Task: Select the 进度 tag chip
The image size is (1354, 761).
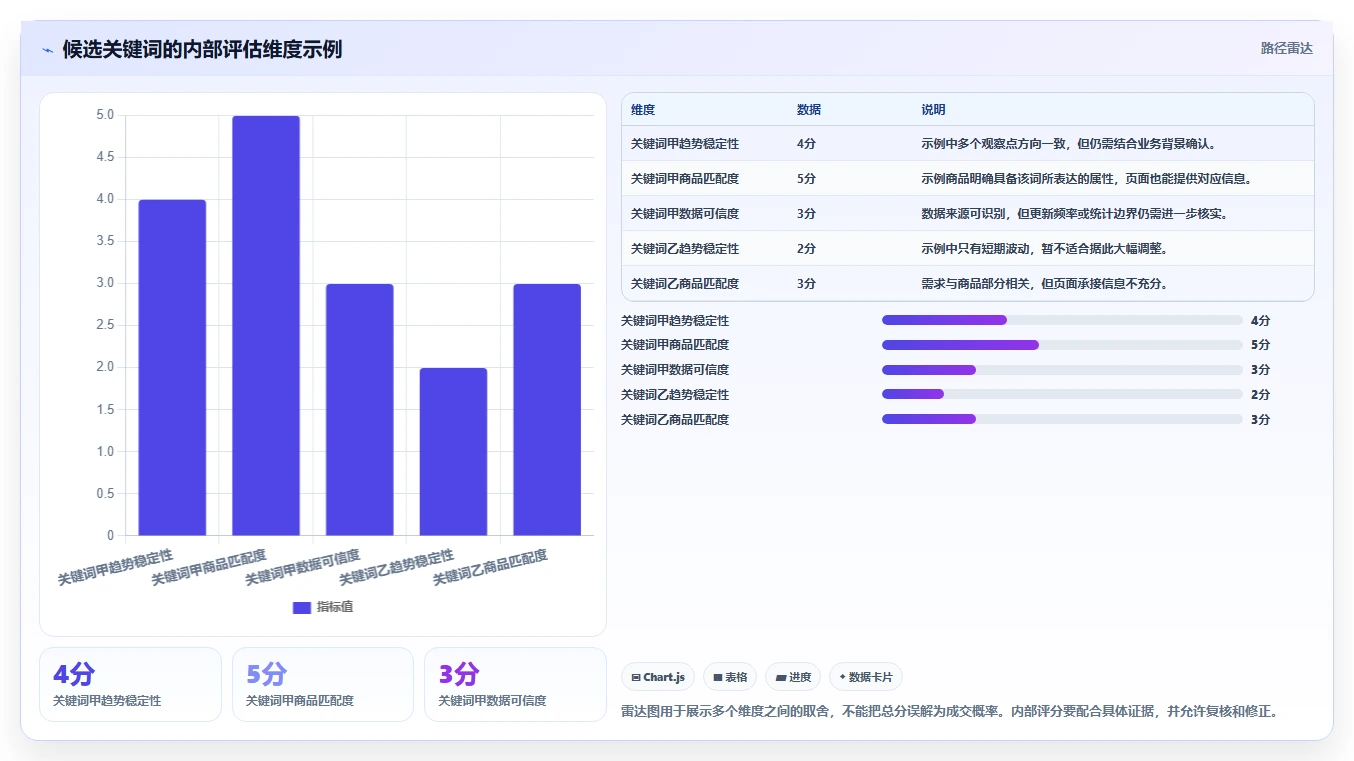Action: pyautogui.click(x=793, y=677)
